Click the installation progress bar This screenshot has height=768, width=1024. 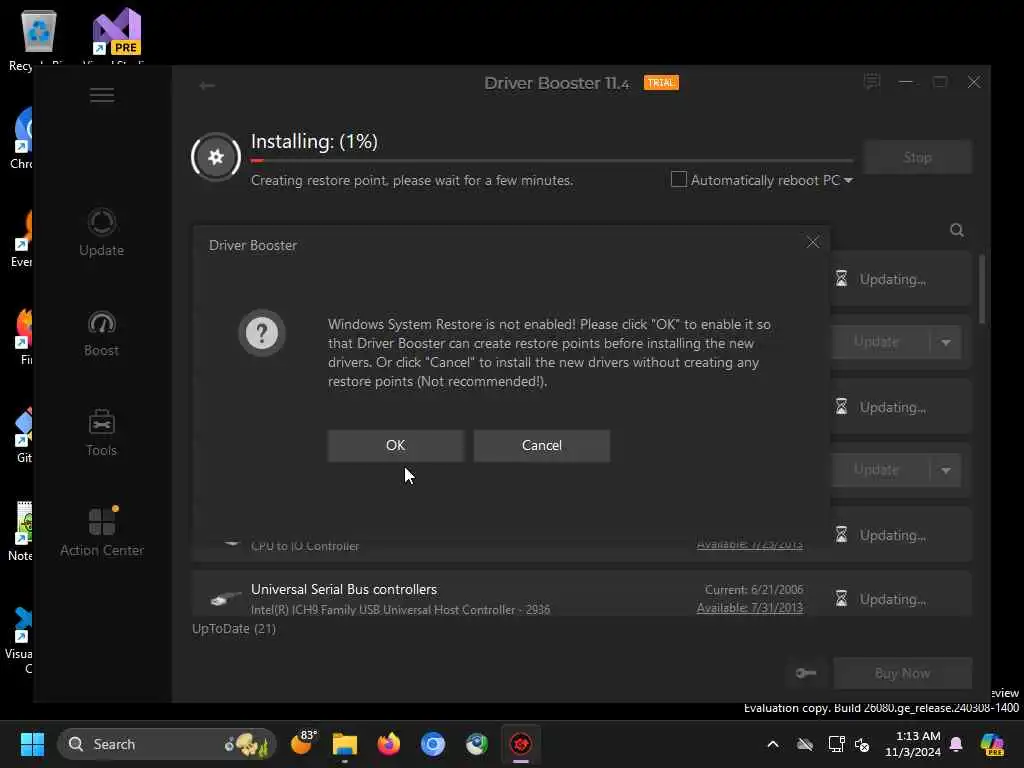point(552,160)
